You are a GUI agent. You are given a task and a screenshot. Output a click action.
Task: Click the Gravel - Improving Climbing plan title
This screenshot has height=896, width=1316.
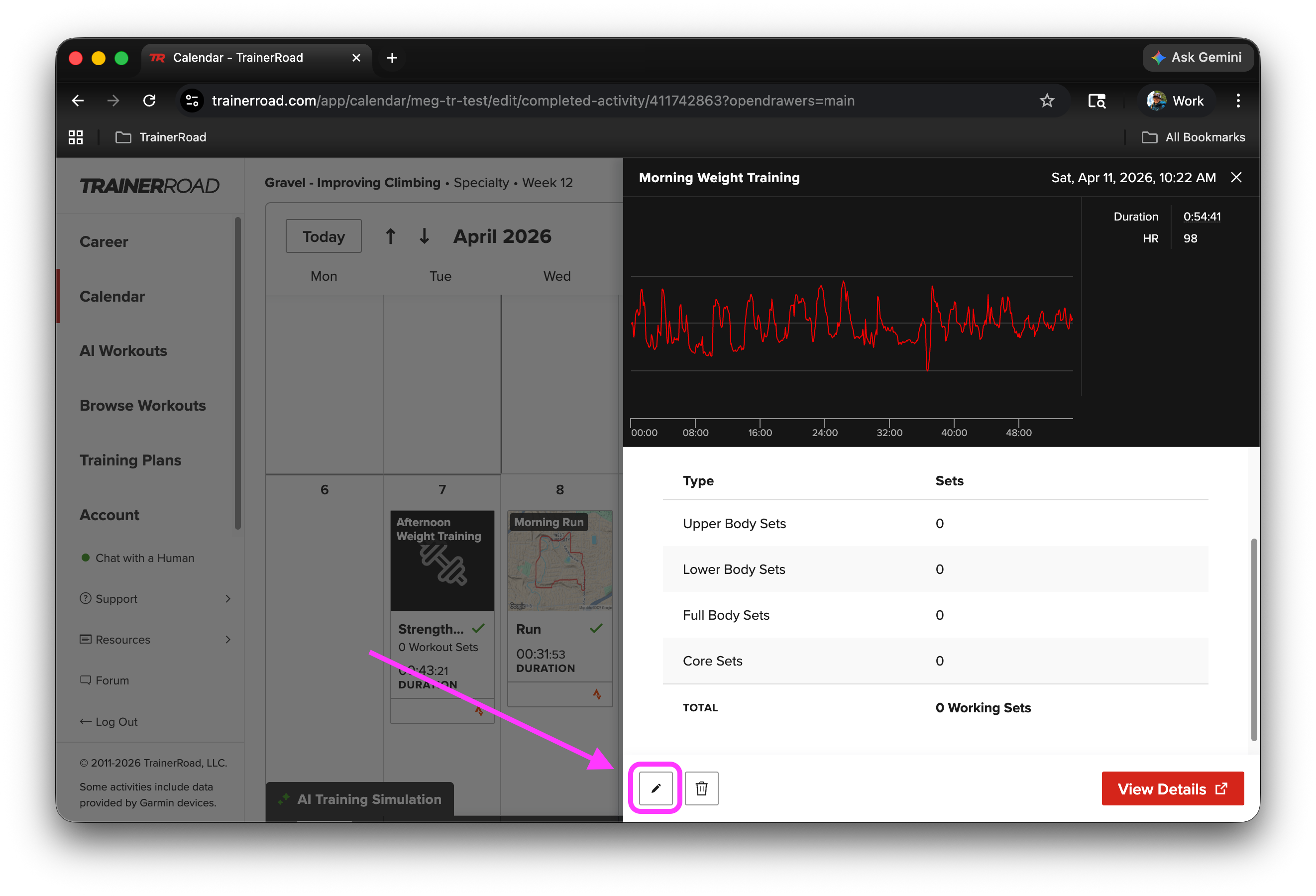click(352, 182)
